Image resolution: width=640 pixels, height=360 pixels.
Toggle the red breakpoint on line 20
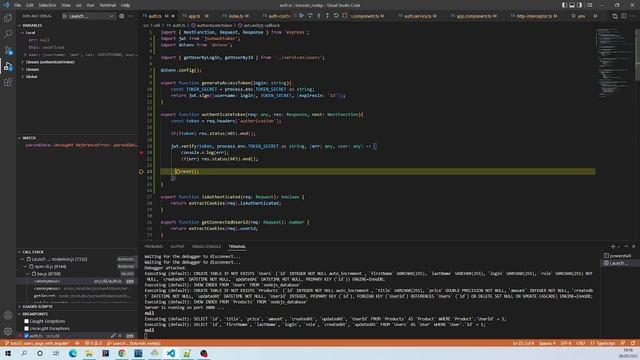click(141, 153)
